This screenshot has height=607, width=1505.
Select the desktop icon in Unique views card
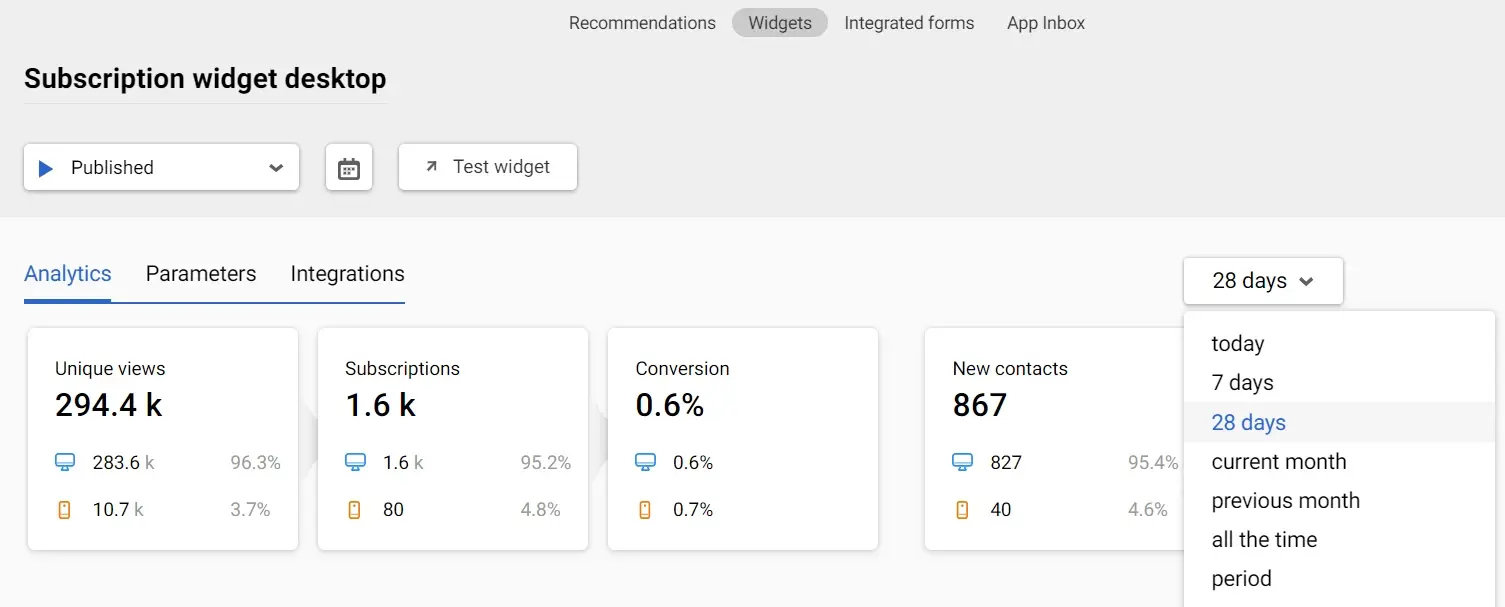click(65, 462)
